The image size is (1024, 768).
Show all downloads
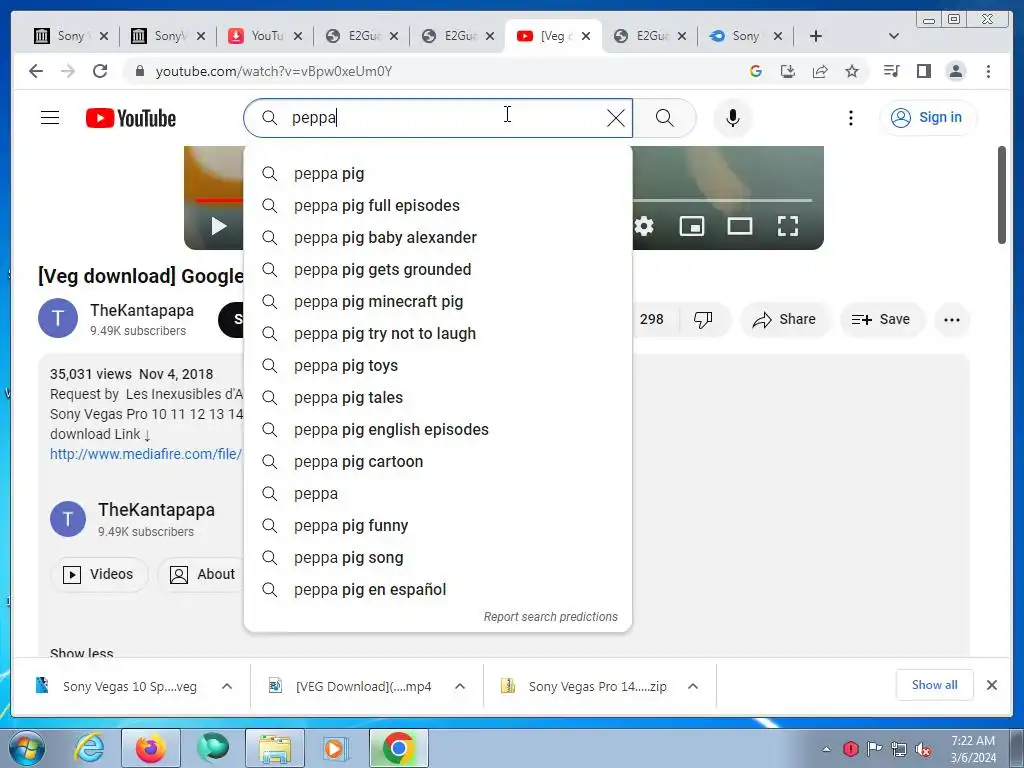pyautogui.click(x=935, y=685)
